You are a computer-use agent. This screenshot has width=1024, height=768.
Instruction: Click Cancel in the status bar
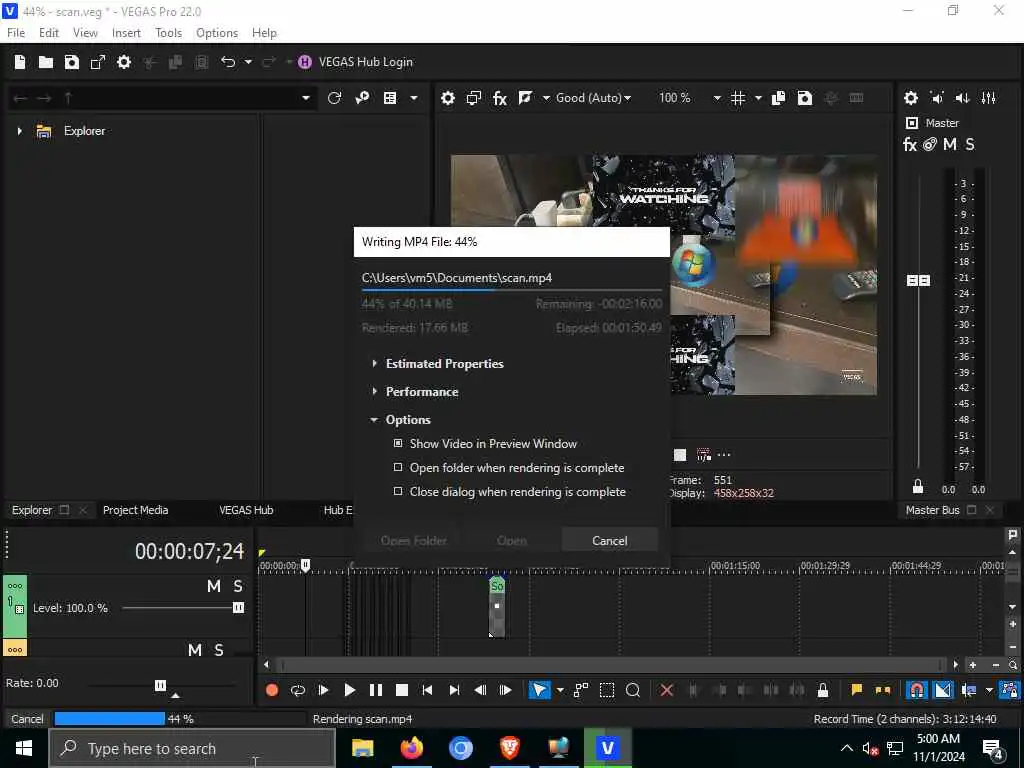[27, 719]
